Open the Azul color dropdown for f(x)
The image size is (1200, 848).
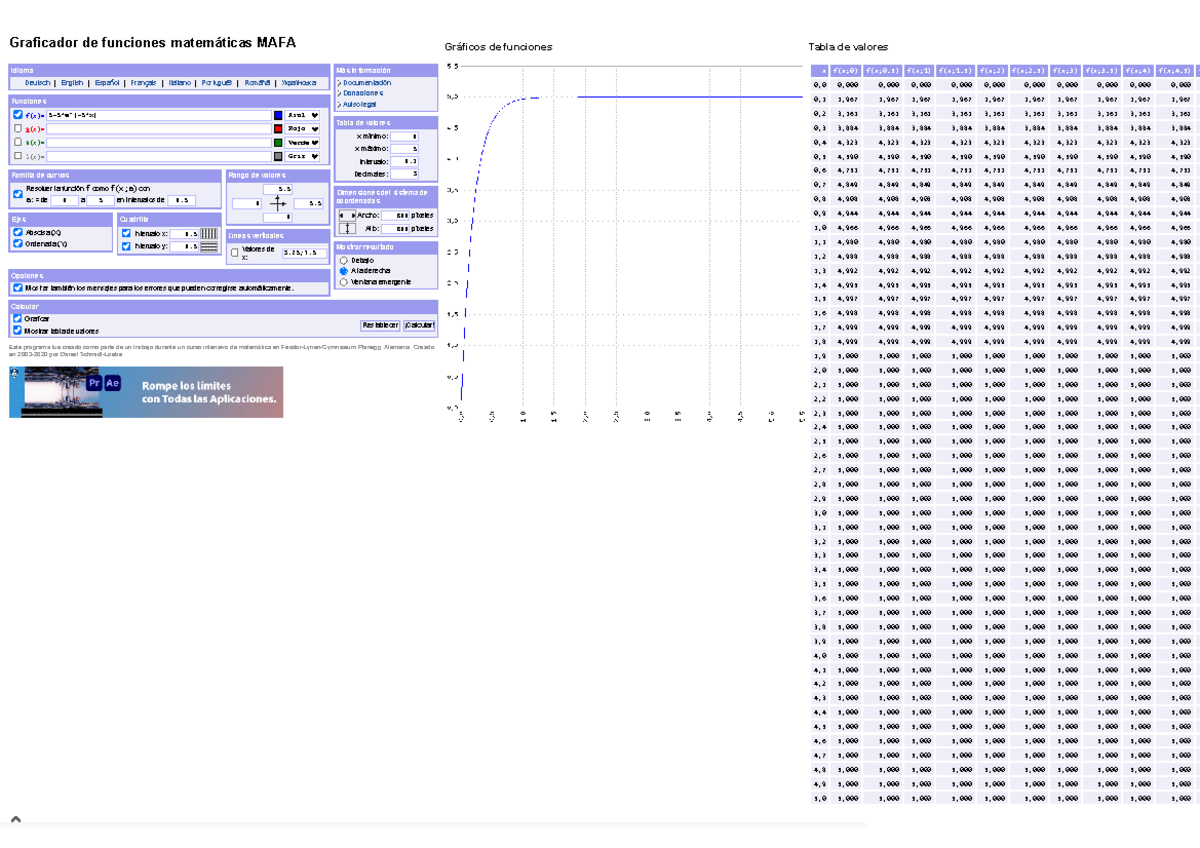click(x=302, y=115)
